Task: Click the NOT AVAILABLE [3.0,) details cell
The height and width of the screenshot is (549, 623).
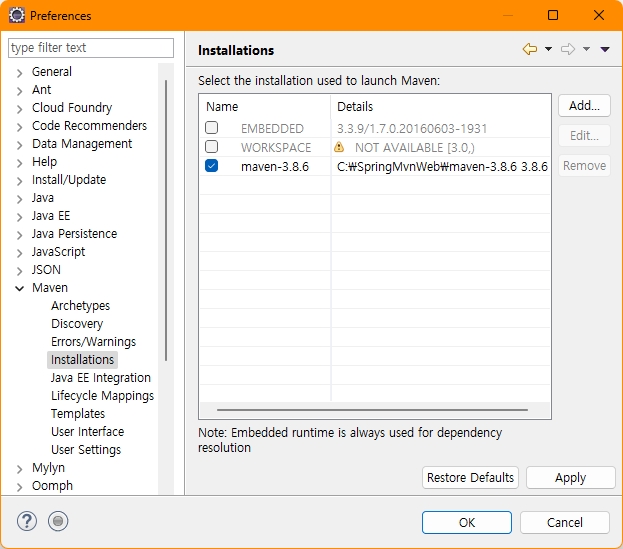Action: (x=415, y=147)
